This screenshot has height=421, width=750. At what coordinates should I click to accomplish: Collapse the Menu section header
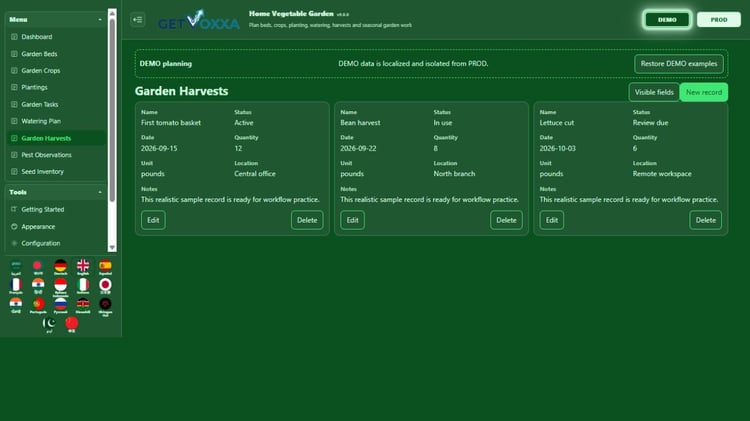[x=55, y=20]
